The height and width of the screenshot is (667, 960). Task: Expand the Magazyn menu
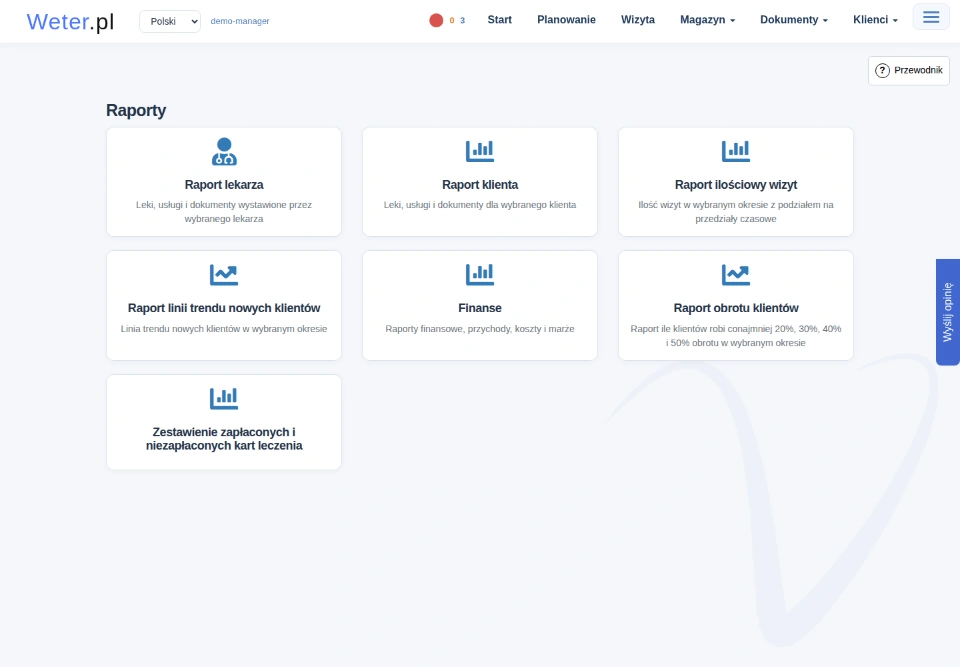coord(707,20)
